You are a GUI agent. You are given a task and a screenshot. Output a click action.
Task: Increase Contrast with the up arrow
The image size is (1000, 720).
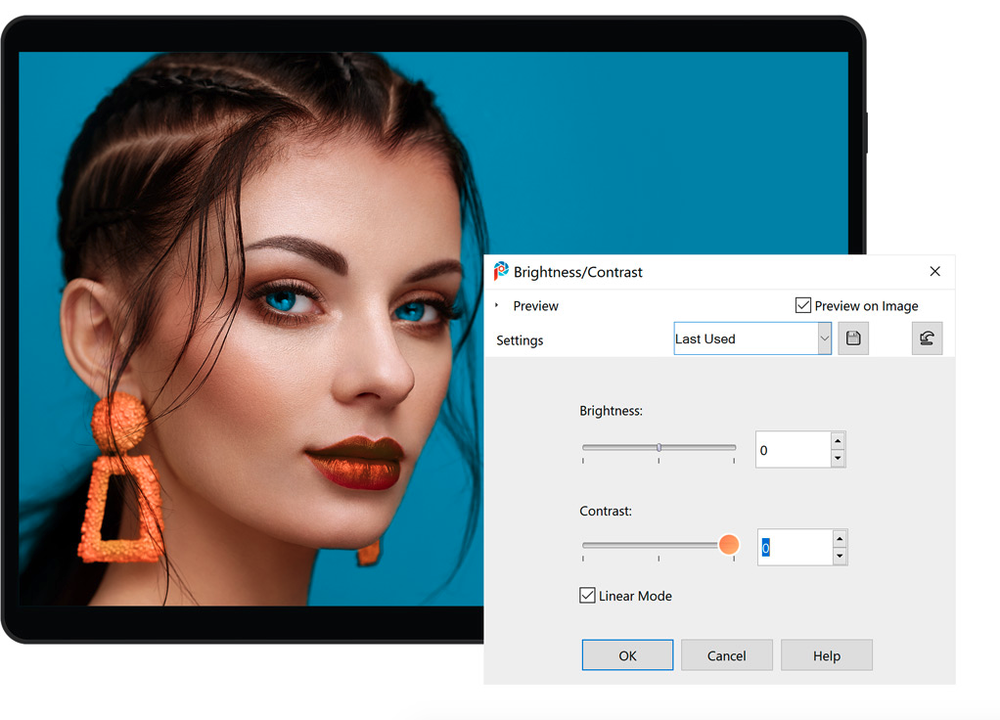pyautogui.click(x=839, y=539)
